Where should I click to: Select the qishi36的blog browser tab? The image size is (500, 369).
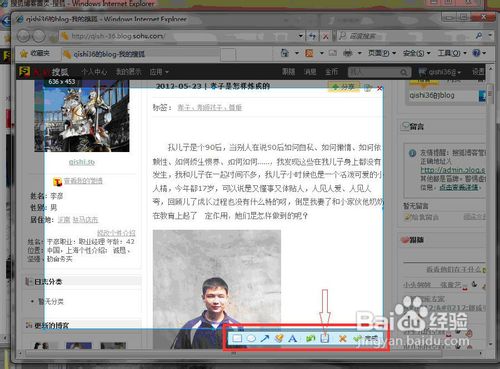(140, 54)
